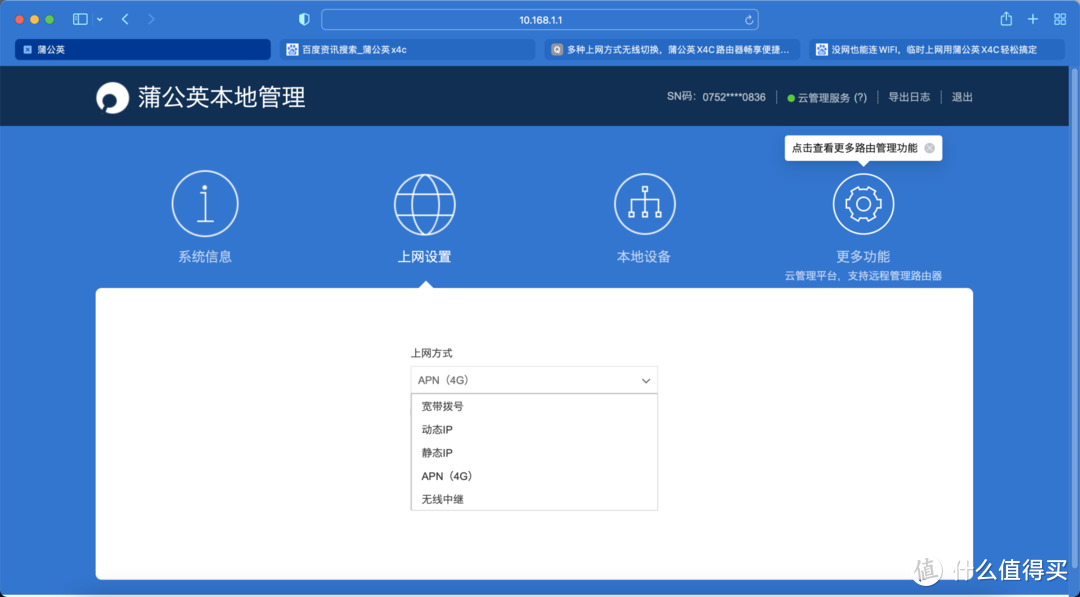Select the 上网设置 globe icon
1080x597 pixels.
[x=424, y=203]
